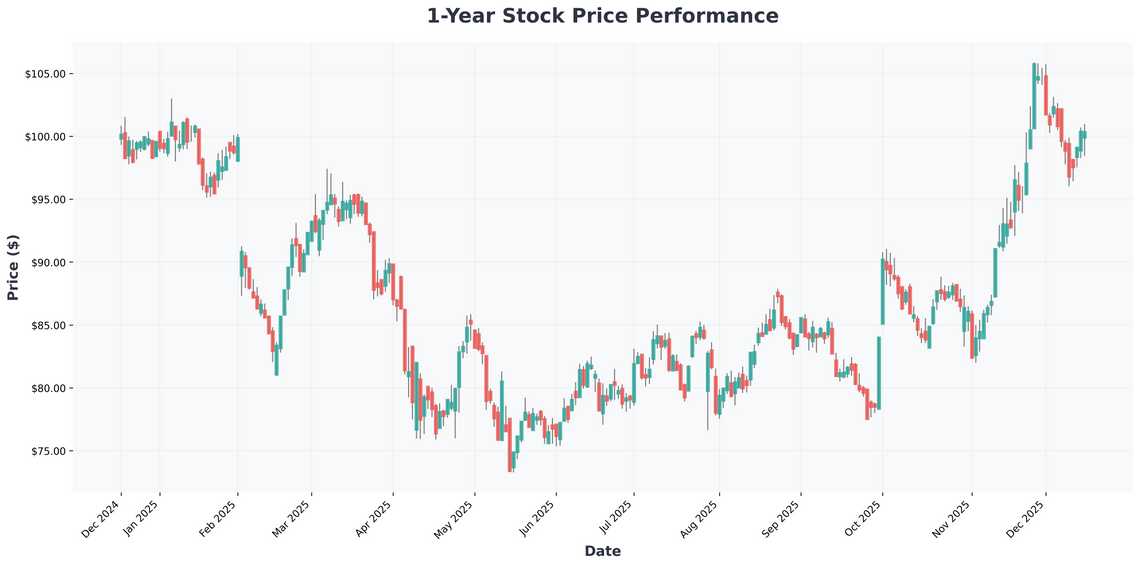Click the 'Price ($)' y-axis label

tap(13, 266)
